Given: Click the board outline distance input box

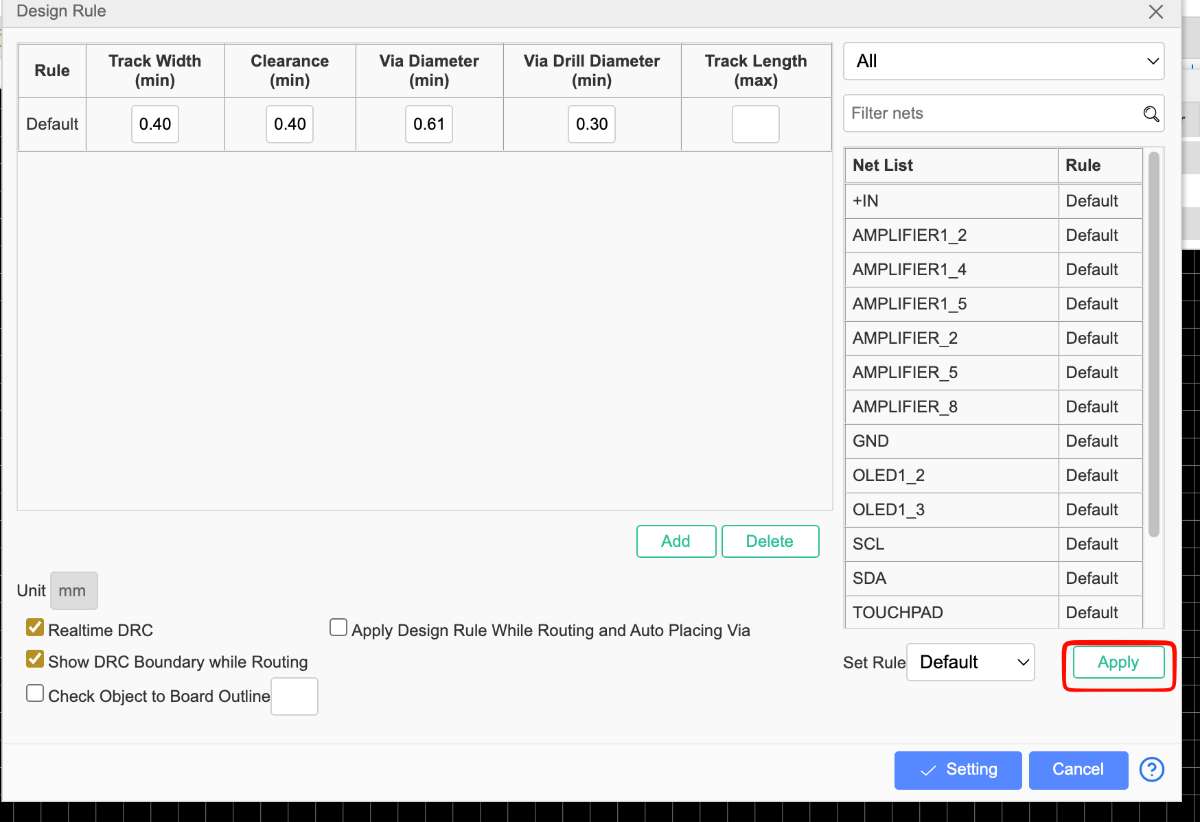Looking at the screenshot, I should pyautogui.click(x=295, y=696).
